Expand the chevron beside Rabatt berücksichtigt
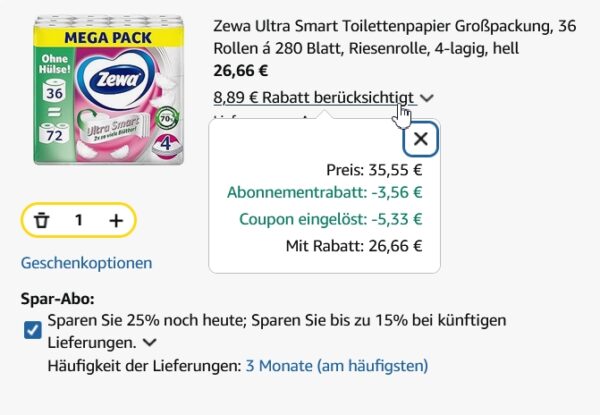Viewport: 600px width, 415px height. 427,98
